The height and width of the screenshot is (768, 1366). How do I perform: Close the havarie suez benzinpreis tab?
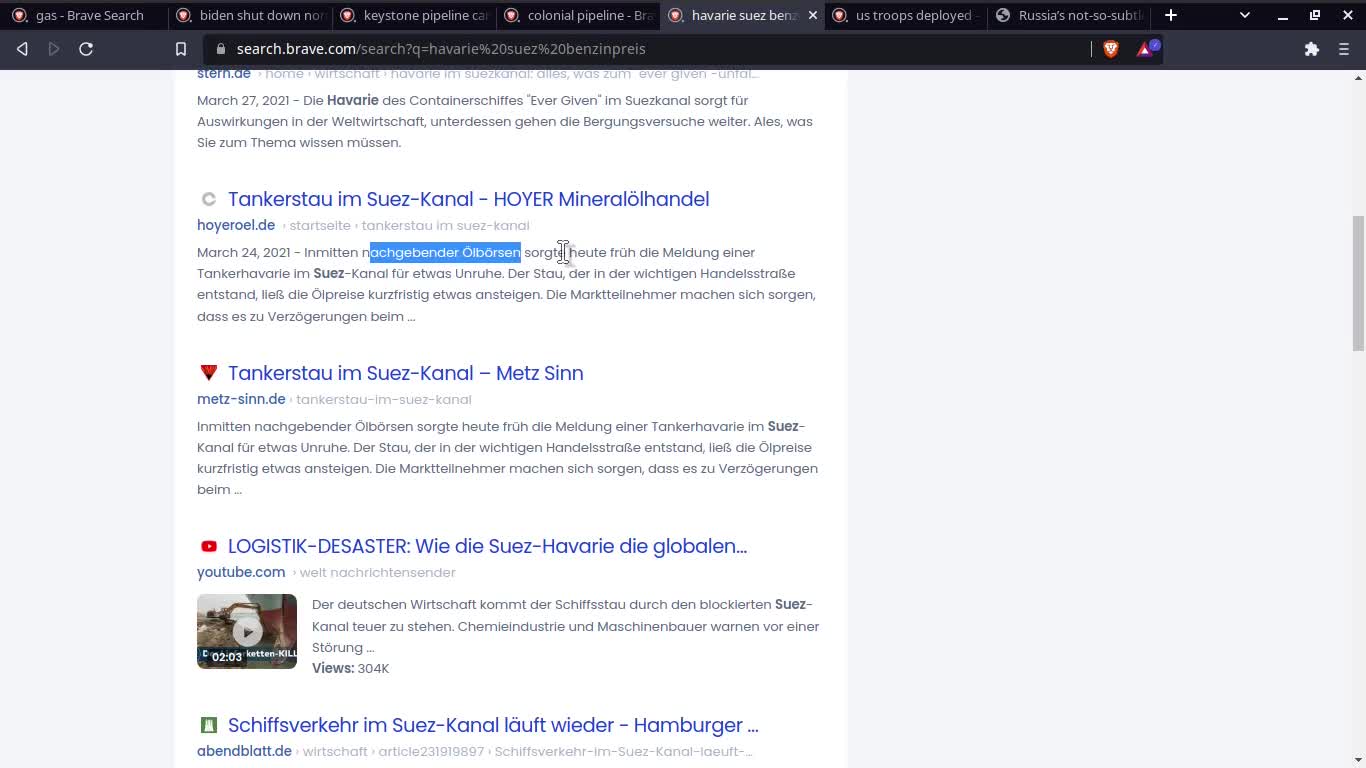click(812, 15)
